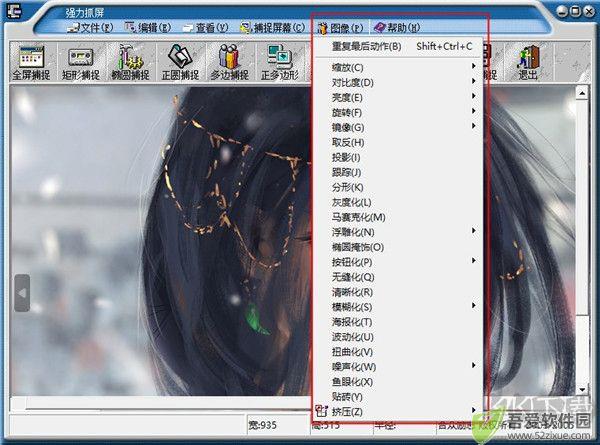This screenshot has width=600, height=445.
Task: Open the 帮助(H) menu
Action: (x=397, y=28)
